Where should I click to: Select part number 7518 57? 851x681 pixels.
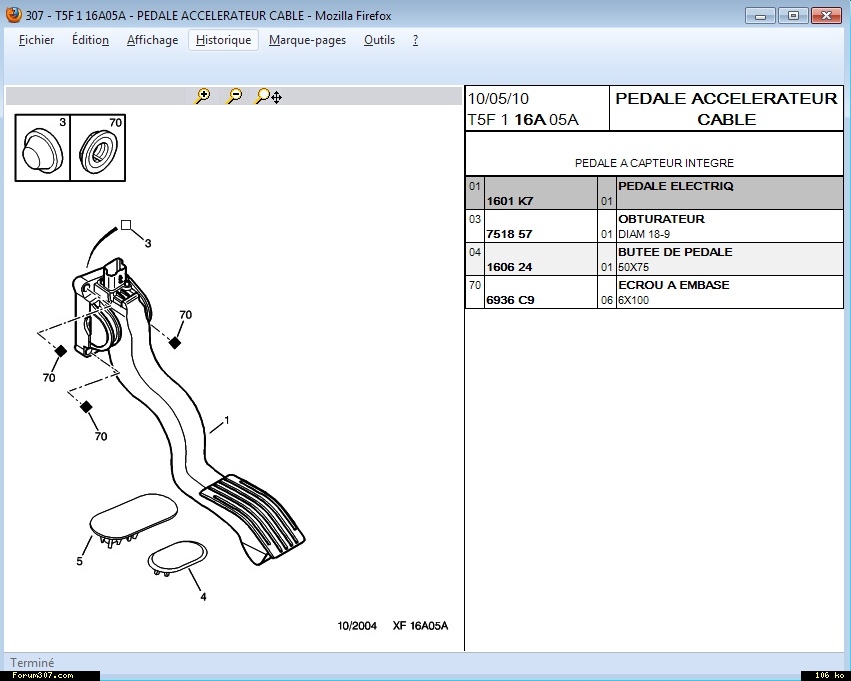pos(509,234)
